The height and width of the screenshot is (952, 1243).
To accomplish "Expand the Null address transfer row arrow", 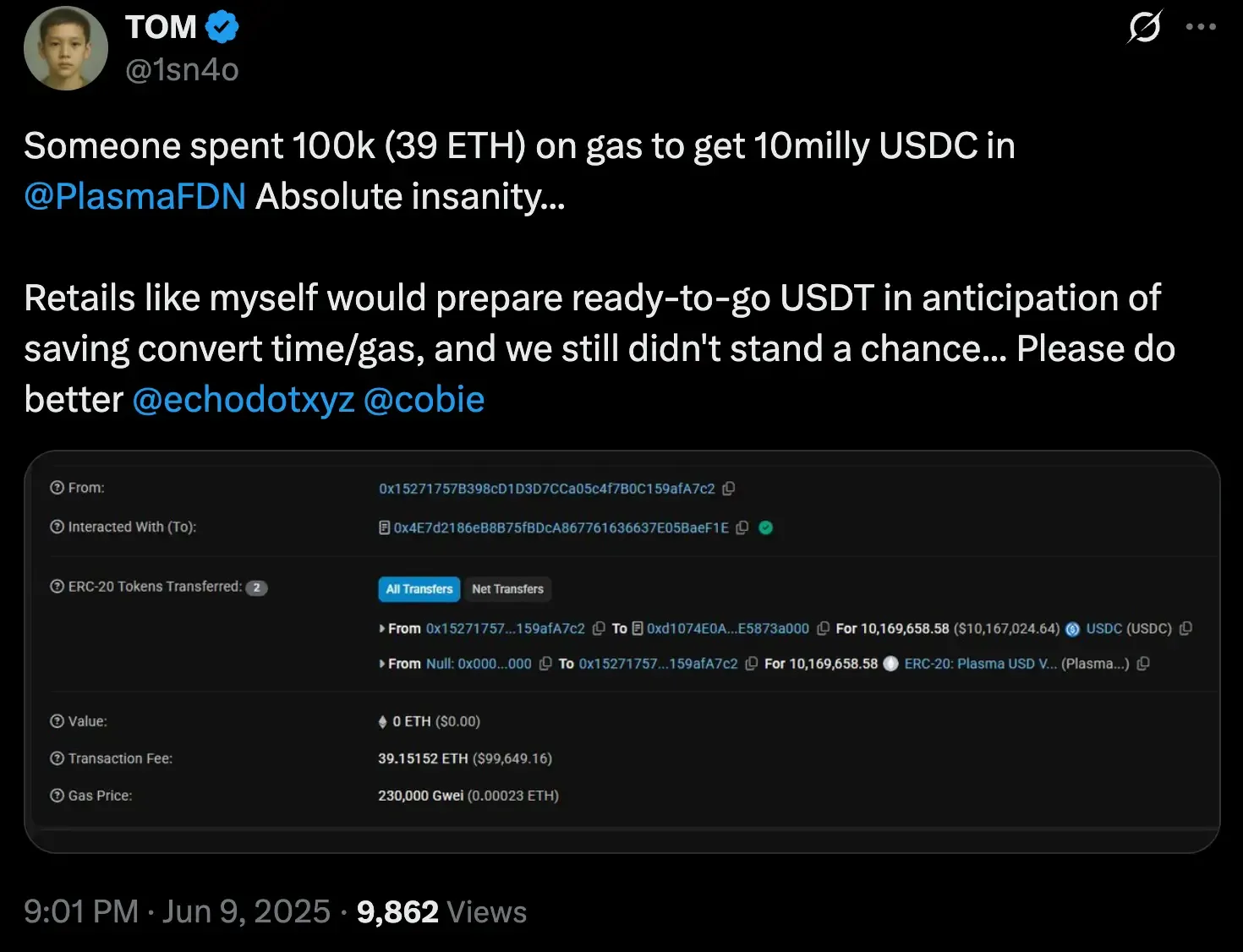I will [382, 664].
